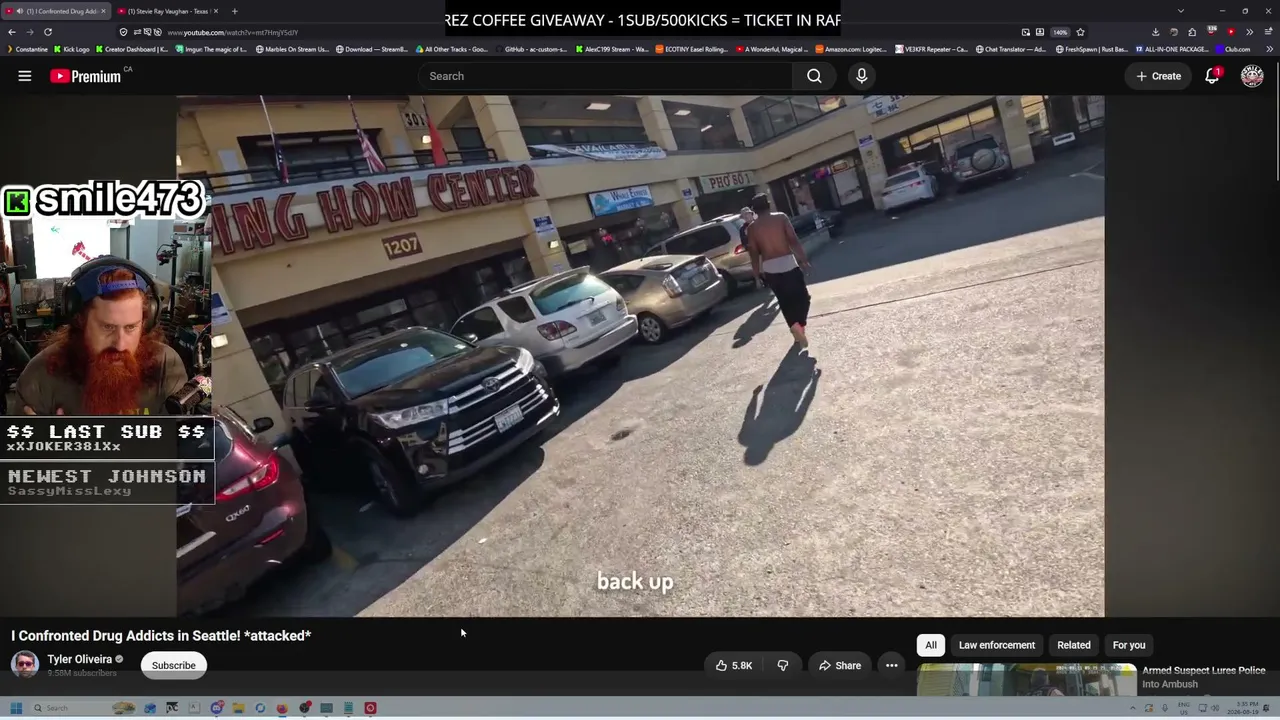The image size is (1280, 720).
Task: Start voice search with the microphone
Action: pos(861,76)
